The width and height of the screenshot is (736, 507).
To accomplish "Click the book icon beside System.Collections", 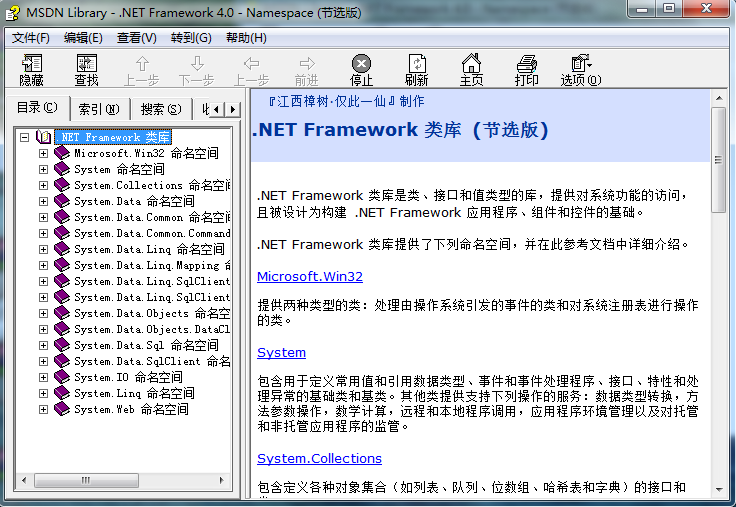I will (61, 185).
